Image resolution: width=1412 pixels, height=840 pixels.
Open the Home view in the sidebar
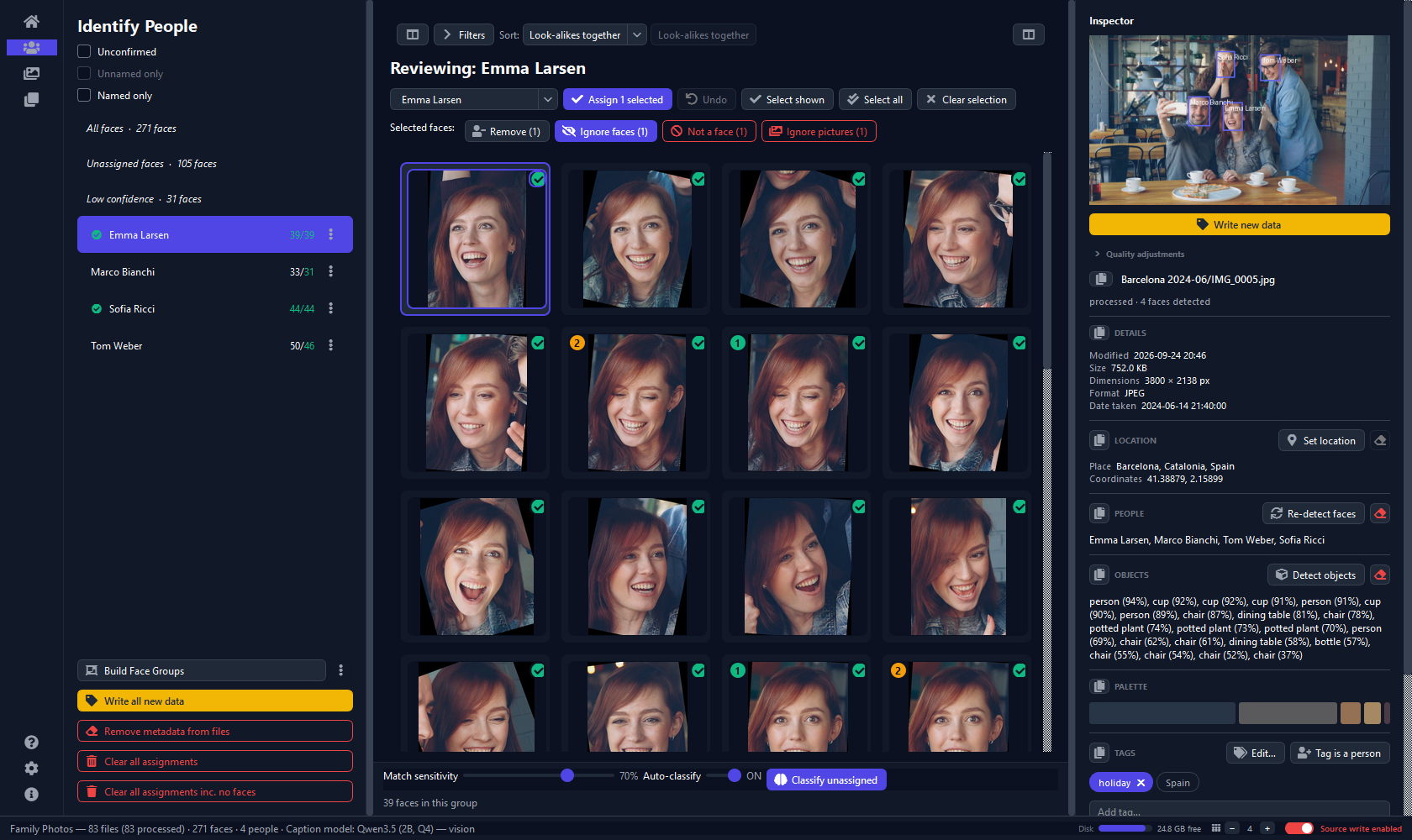tap(31, 22)
